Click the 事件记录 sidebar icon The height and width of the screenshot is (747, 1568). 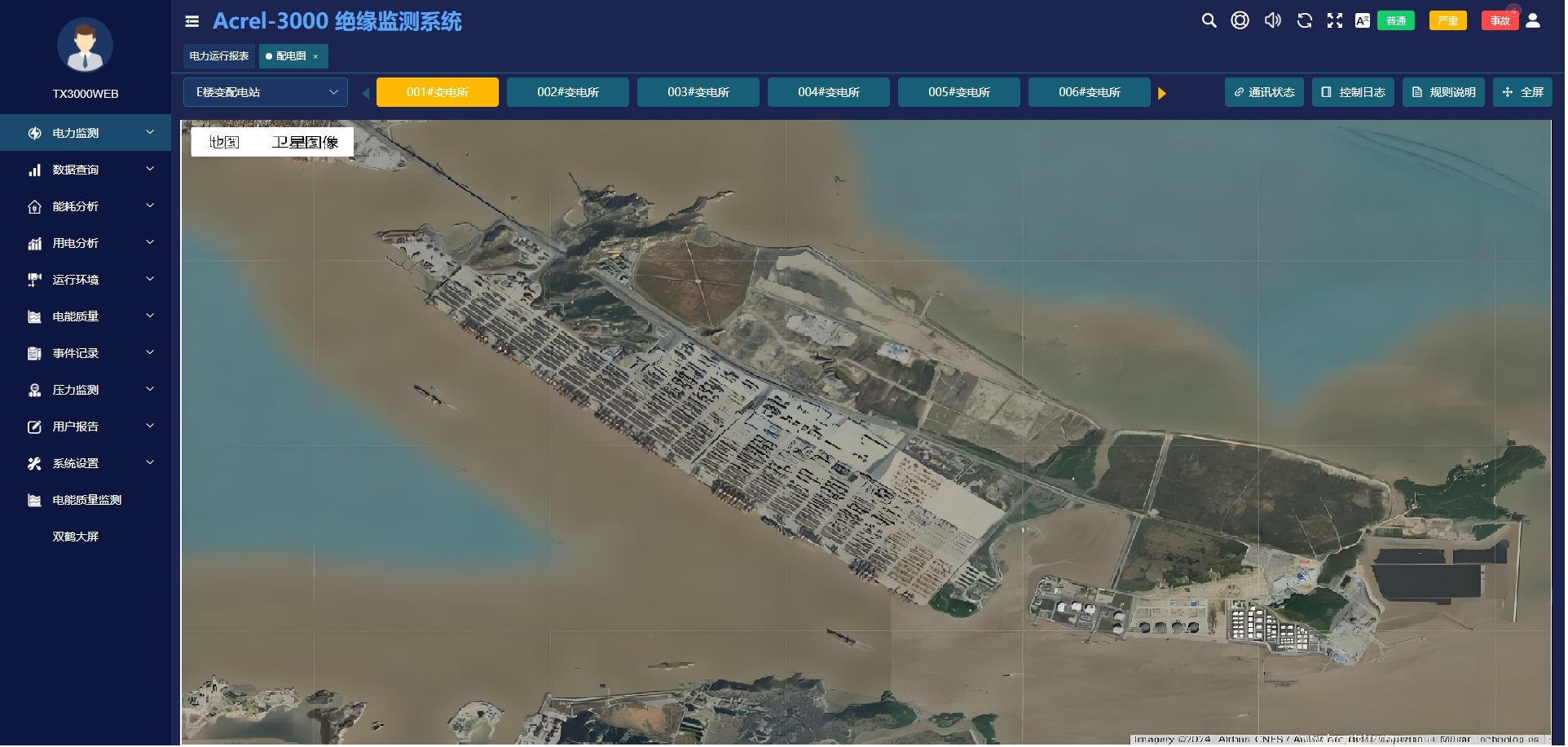pos(34,354)
